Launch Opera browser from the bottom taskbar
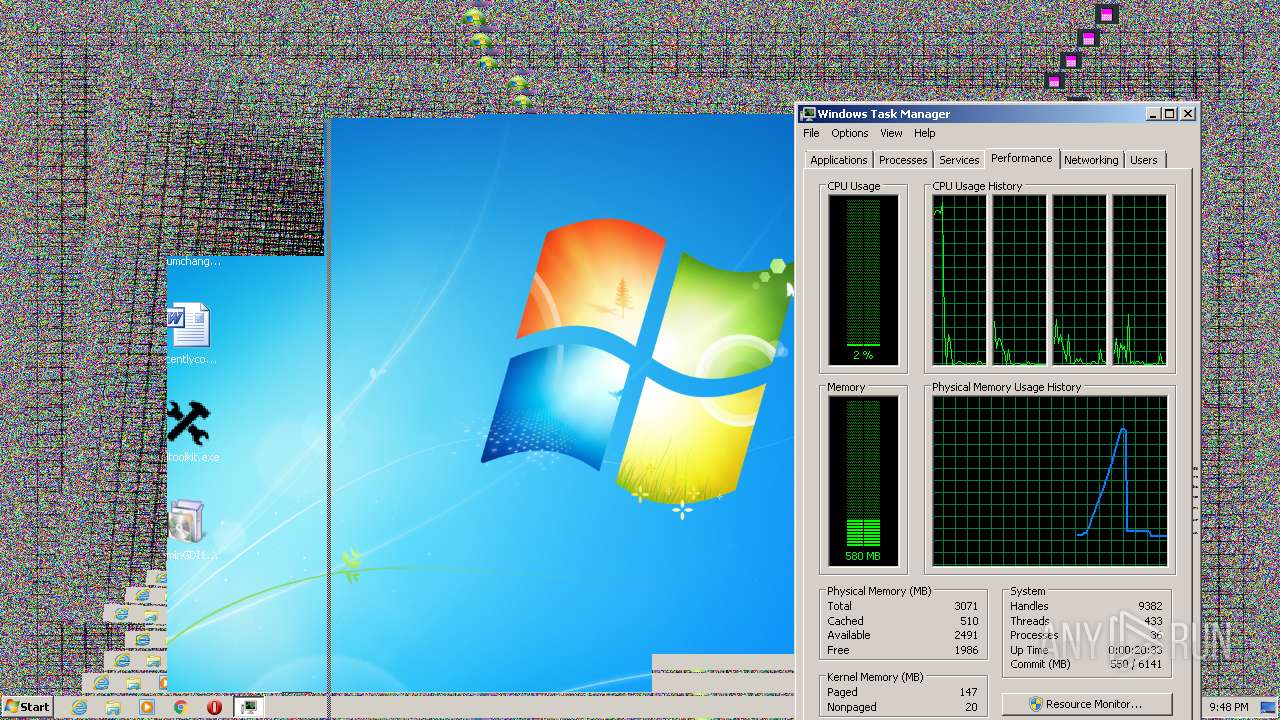The width and height of the screenshot is (1280, 720). [214, 707]
